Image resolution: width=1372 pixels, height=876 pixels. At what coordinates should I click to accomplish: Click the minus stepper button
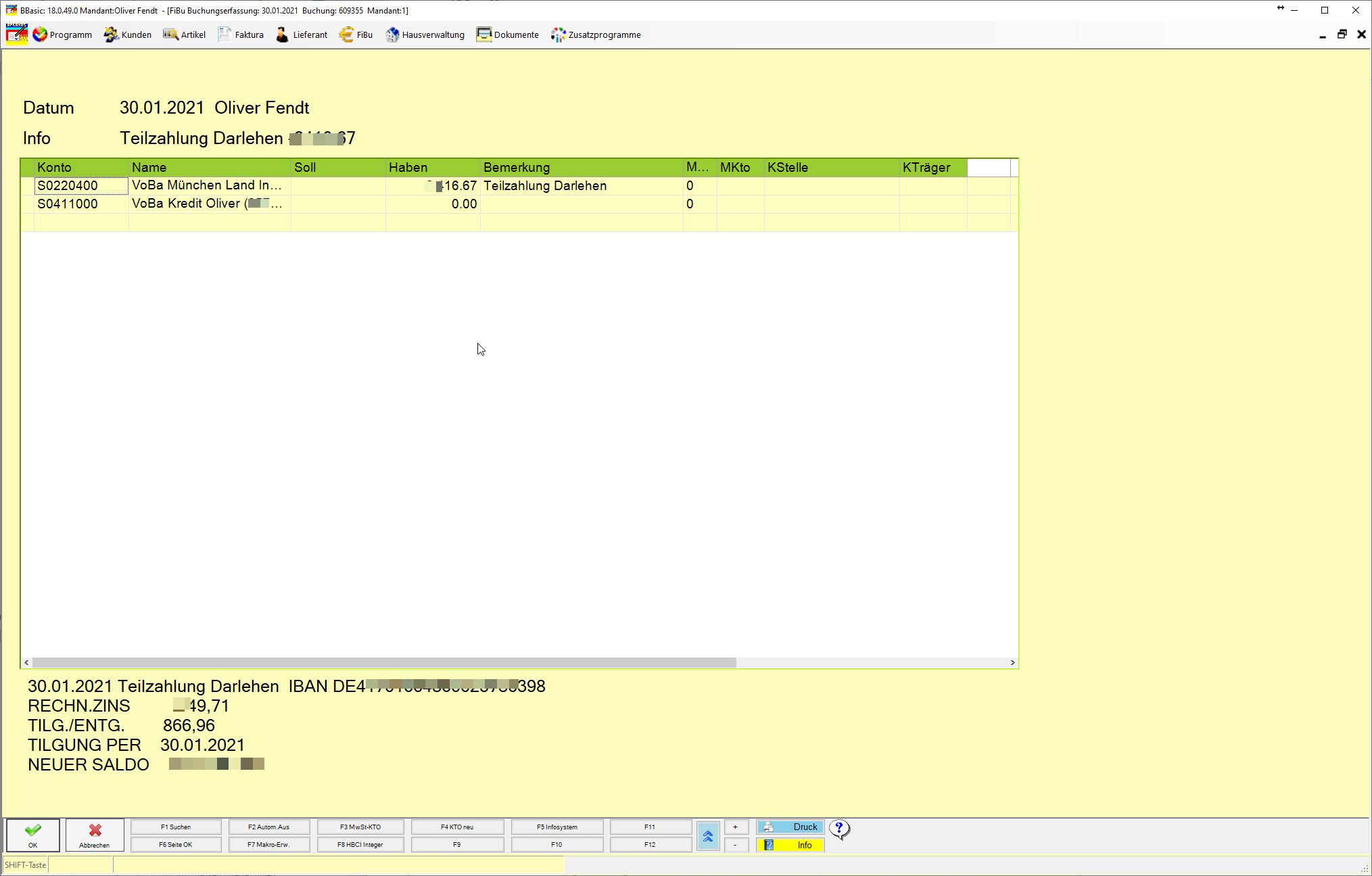[736, 844]
